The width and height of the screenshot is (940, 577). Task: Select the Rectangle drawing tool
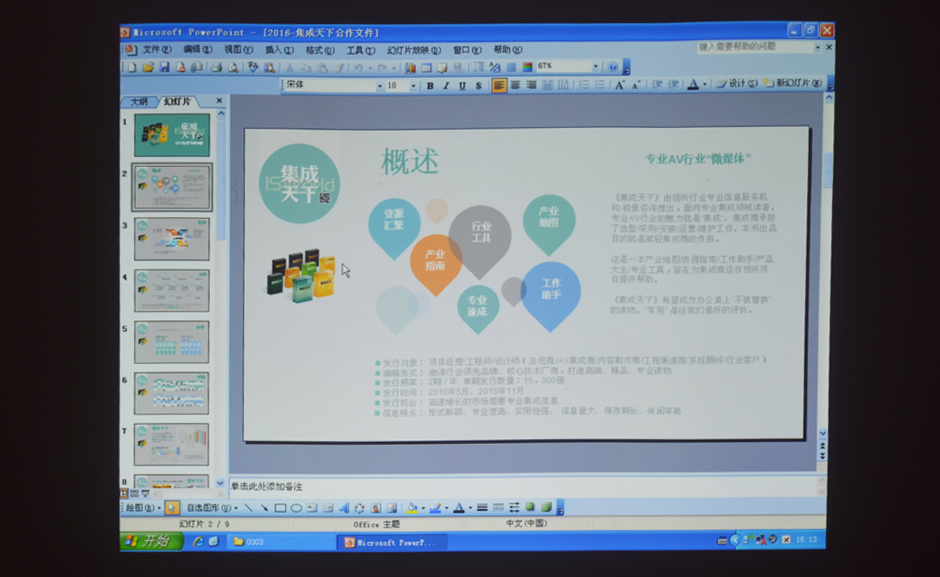click(280, 508)
